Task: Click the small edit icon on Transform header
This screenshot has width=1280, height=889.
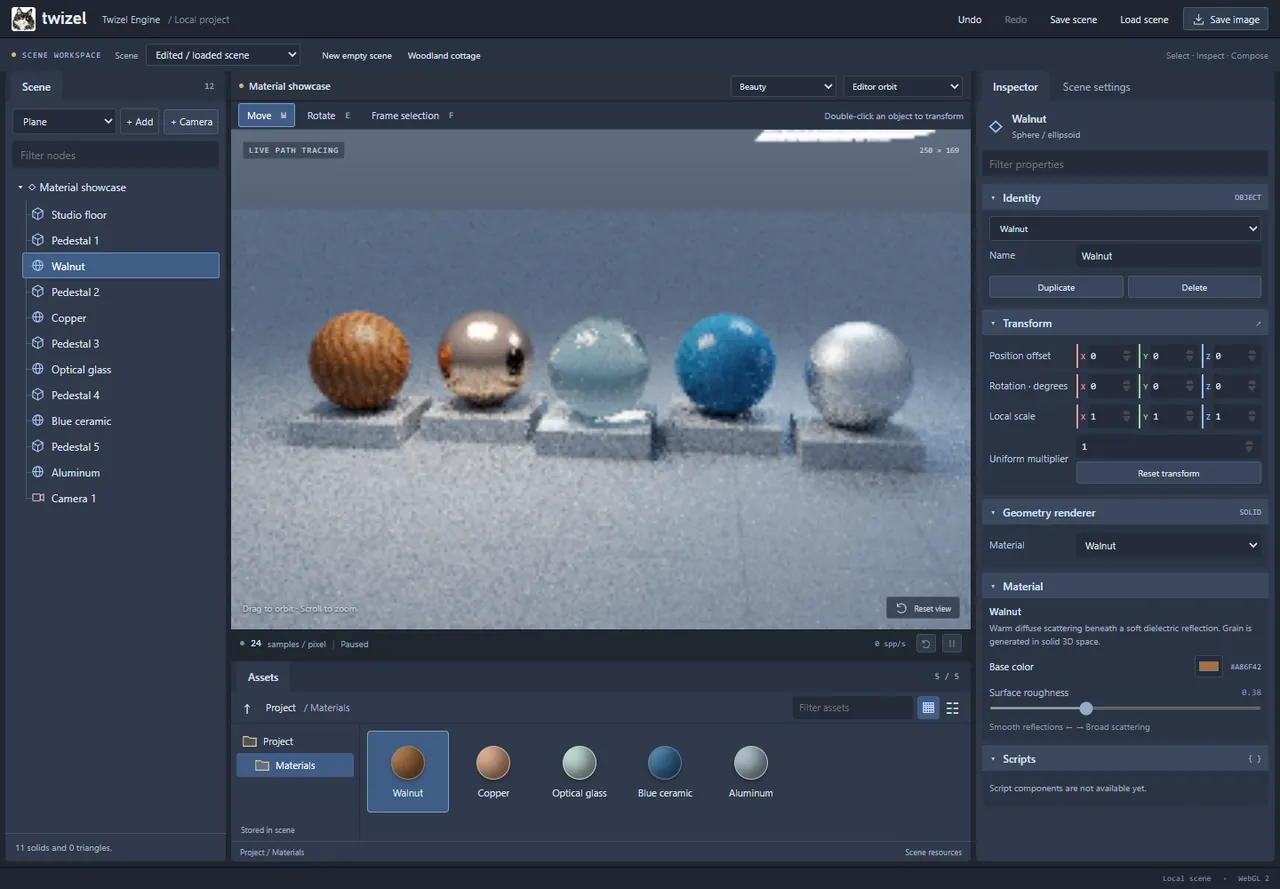Action: point(1257,323)
